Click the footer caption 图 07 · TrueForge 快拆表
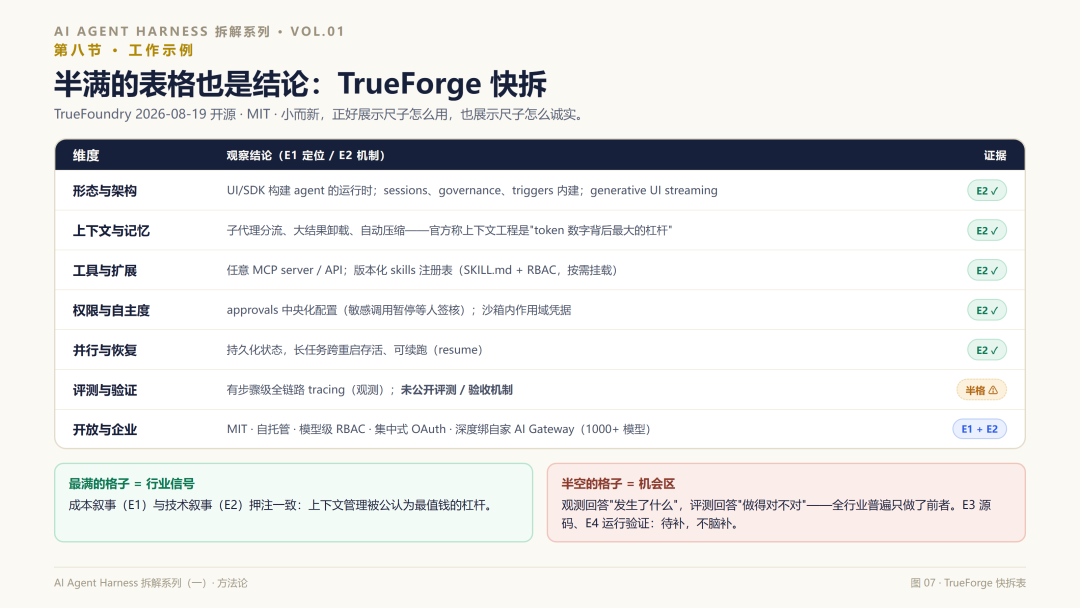This screenshot has height=608, width=1080. [x=968, y=583]
